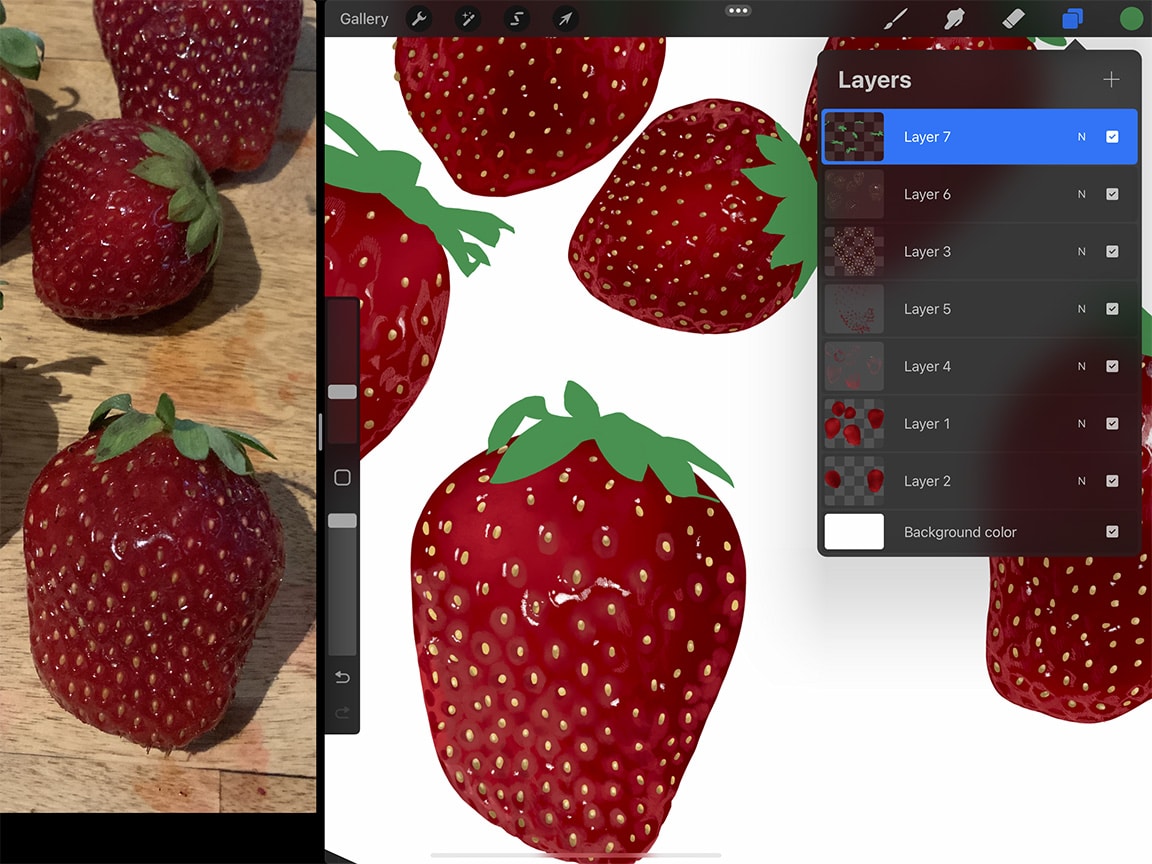Image resolution: width=1152 pixels, height=864 pixels.
Task: Hide Layer 6 via its checkbox
Action: click(x=1112, y=194)
